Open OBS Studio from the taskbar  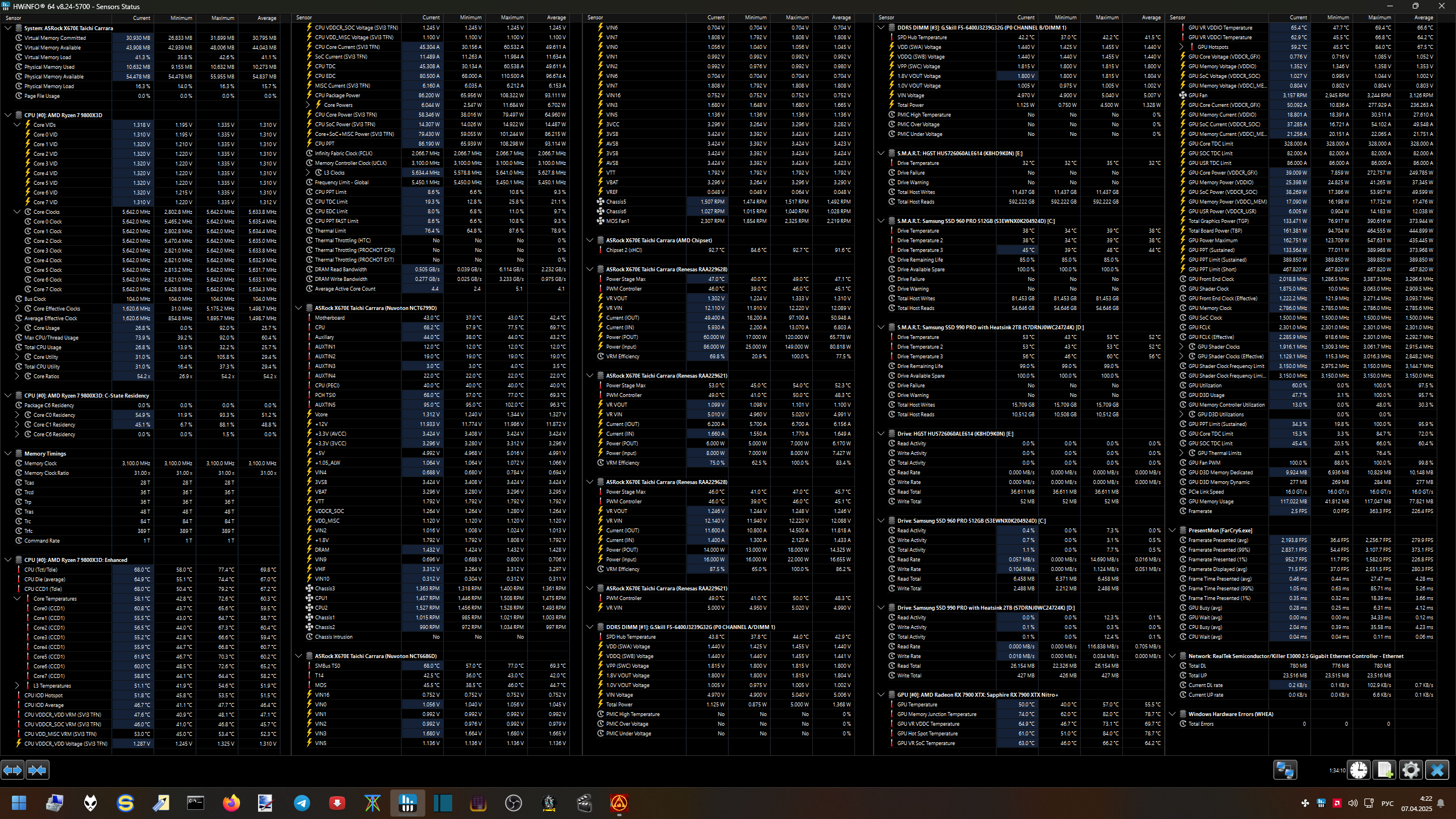[513, 803]
